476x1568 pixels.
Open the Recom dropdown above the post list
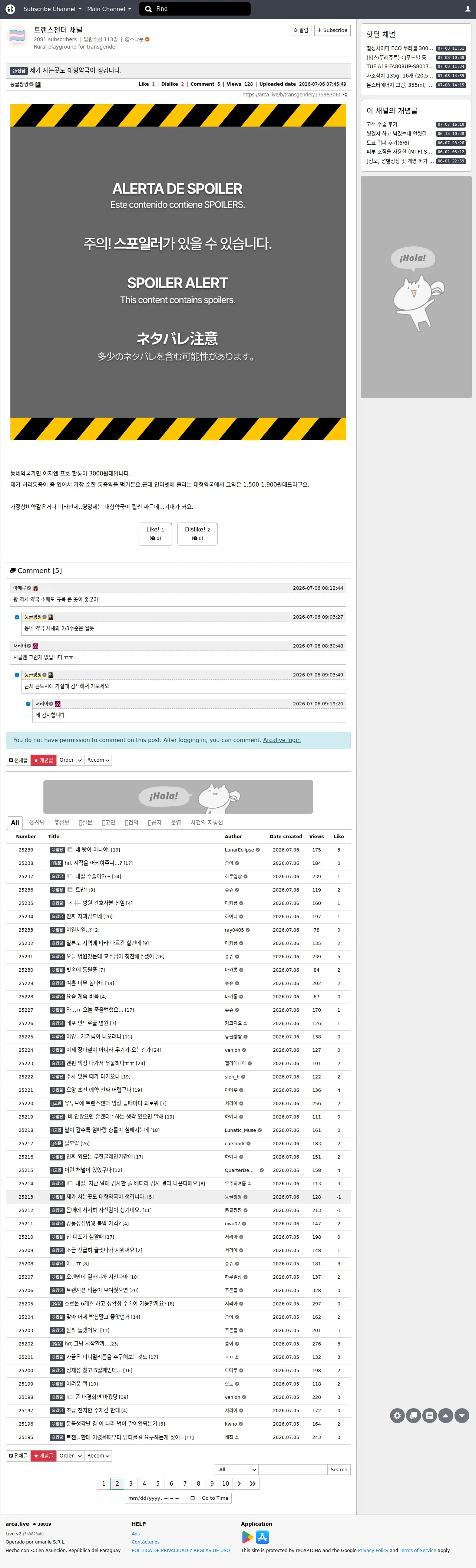(98, 760)
